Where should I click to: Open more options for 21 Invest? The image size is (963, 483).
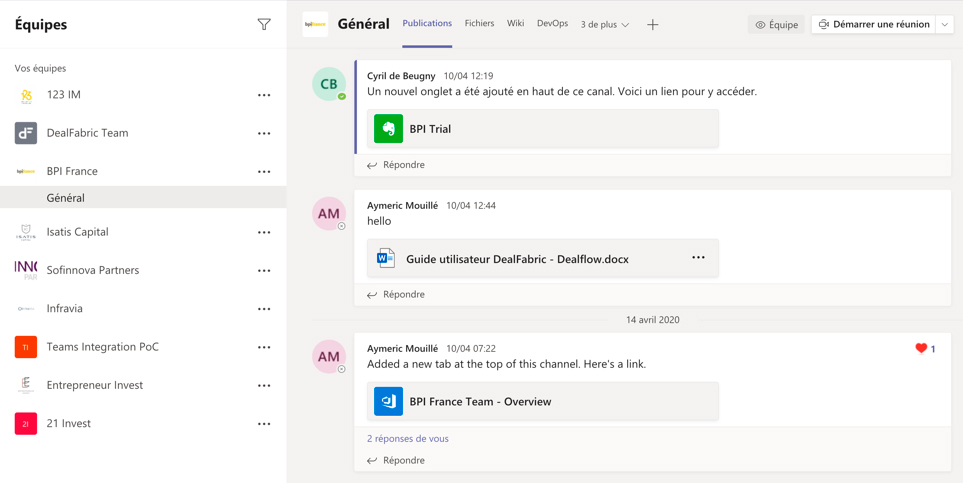tap(264, 423)
